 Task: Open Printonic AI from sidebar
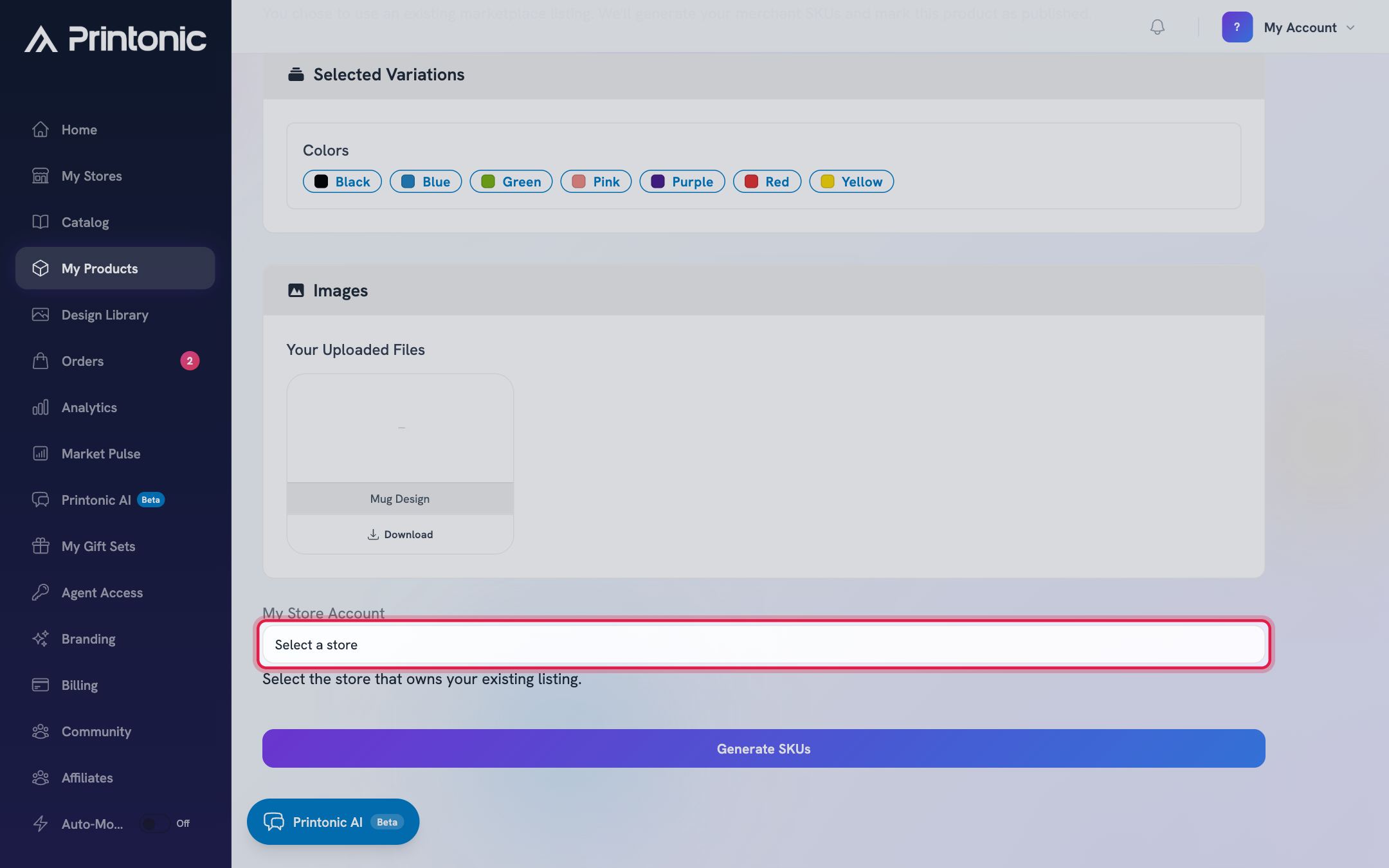click(115, 500)
